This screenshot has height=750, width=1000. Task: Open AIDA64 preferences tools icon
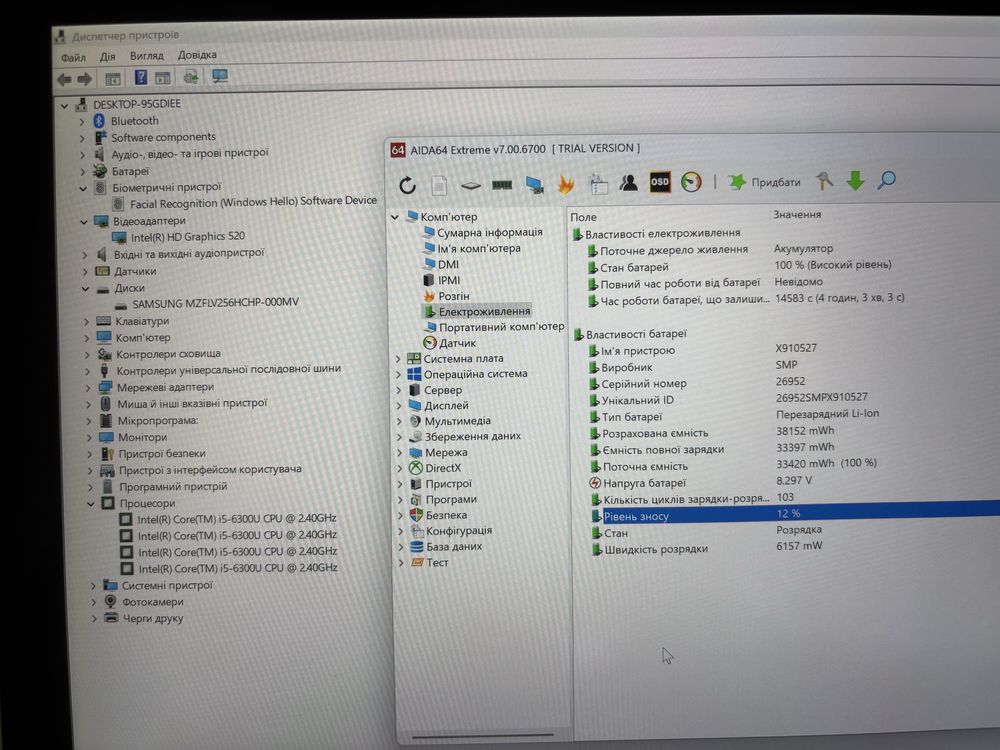824,181
